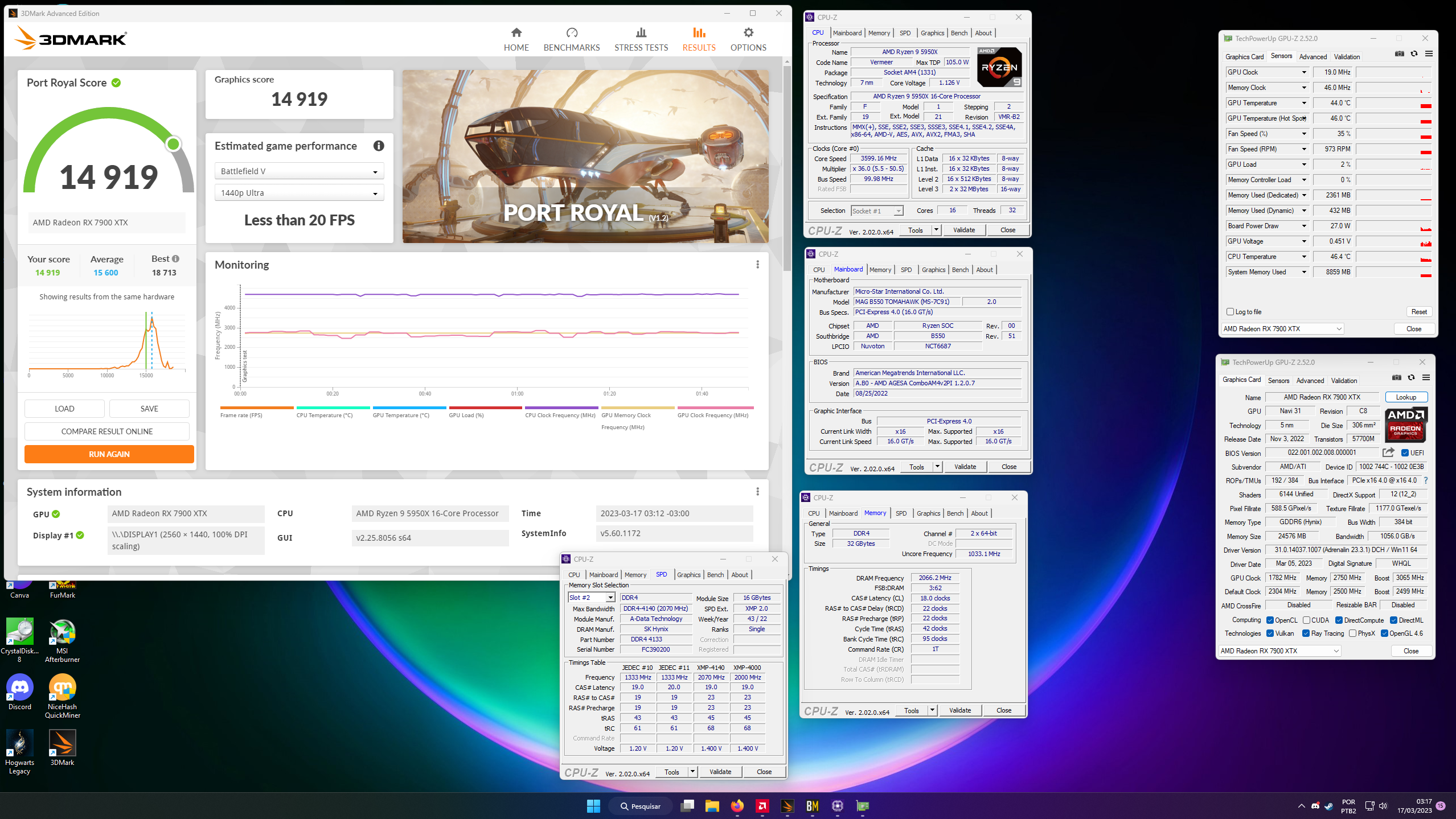Toggle the OpenCL checkbox in GPU-Z
Image resolution: width=1456 pixels, height=819 pixels.
(x=1270, y=620)
